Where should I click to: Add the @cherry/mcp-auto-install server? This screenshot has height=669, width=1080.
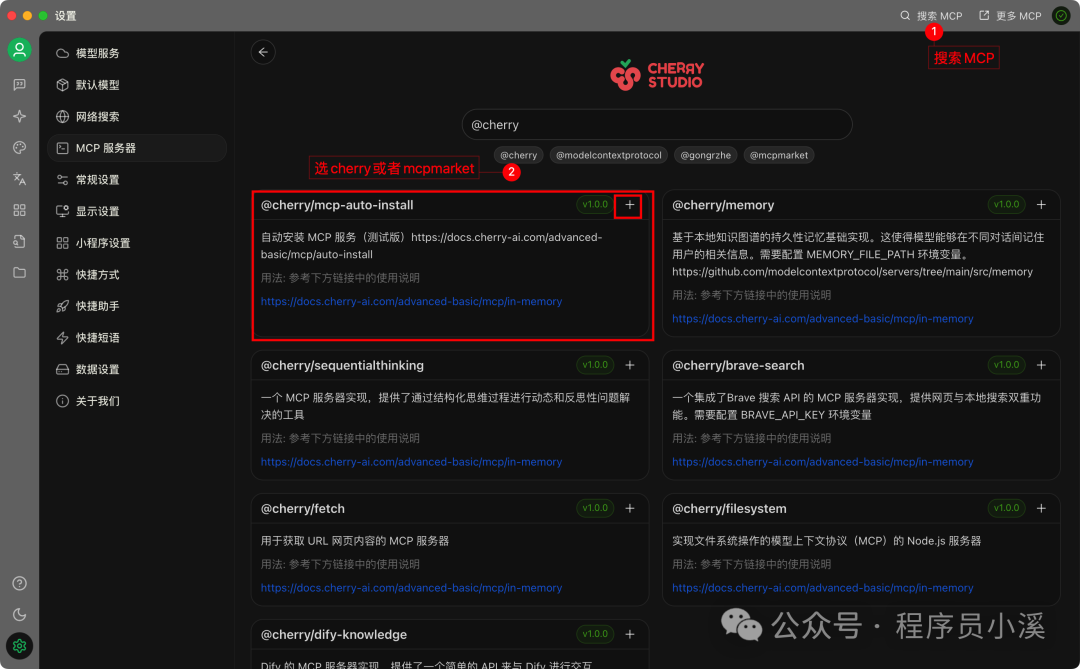coord(630,205)
